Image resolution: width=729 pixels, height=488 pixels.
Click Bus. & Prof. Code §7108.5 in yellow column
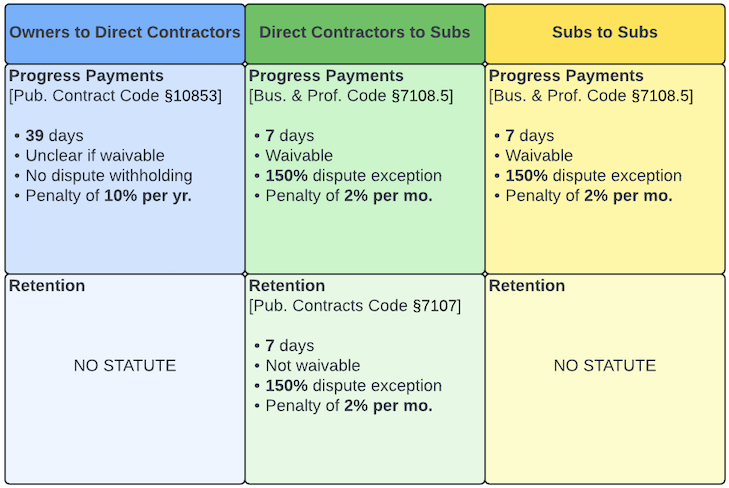click(x=591, y=96)
